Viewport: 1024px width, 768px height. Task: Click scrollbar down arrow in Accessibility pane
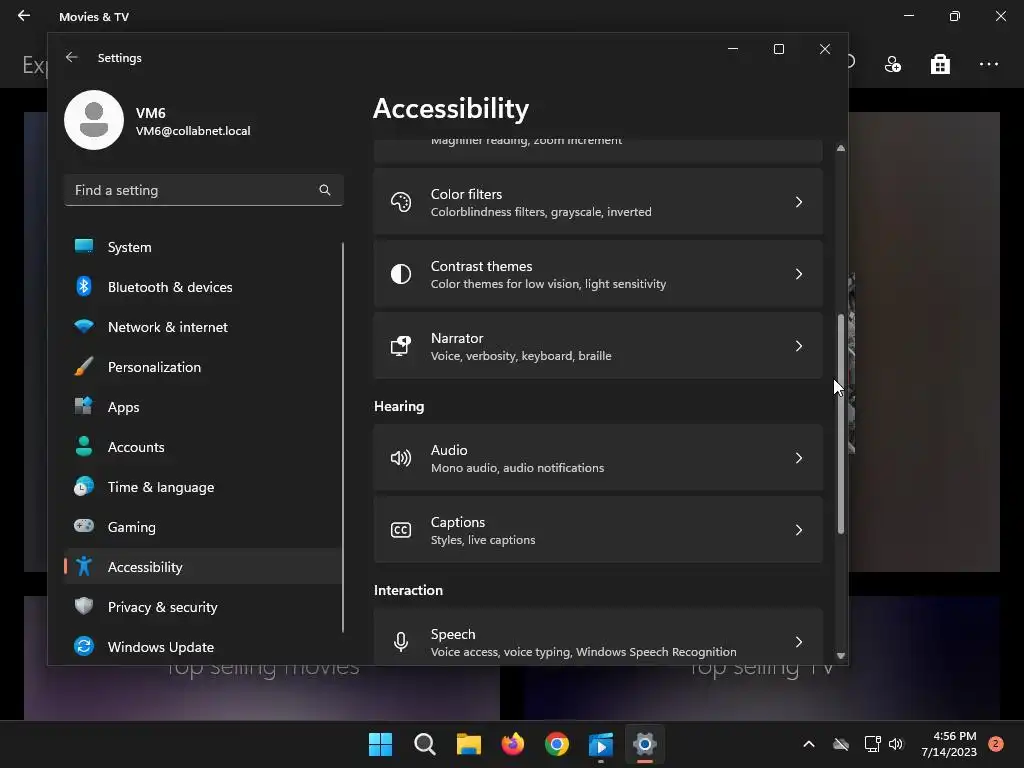tap(840, 656)
